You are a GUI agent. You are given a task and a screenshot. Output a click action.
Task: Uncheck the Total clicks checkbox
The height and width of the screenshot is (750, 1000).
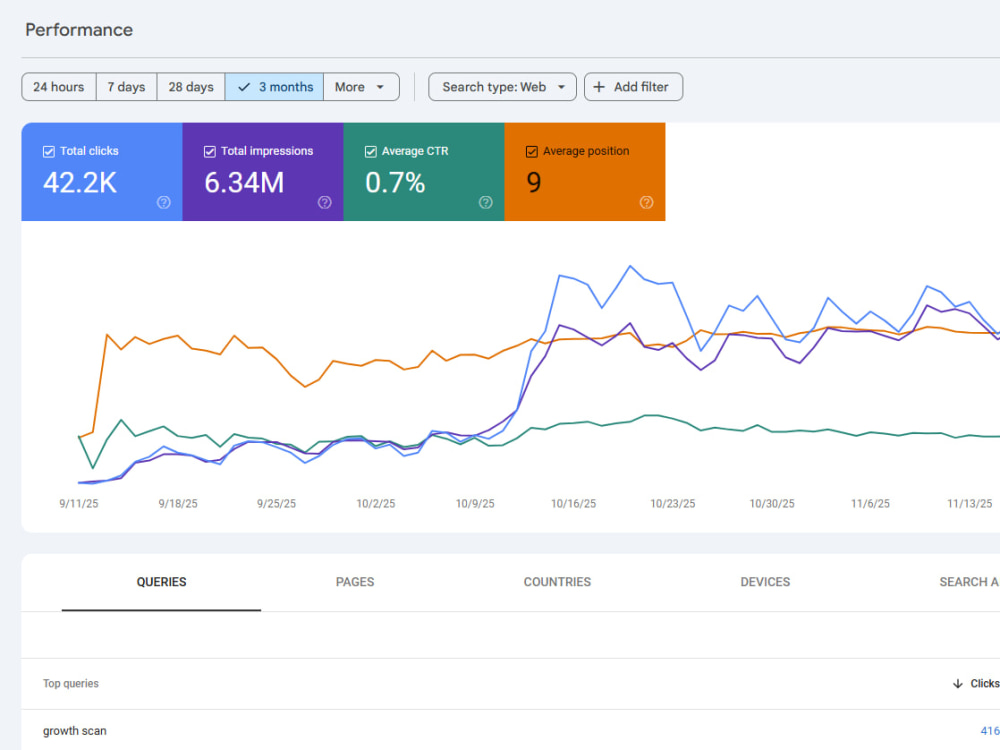[48, 151]
